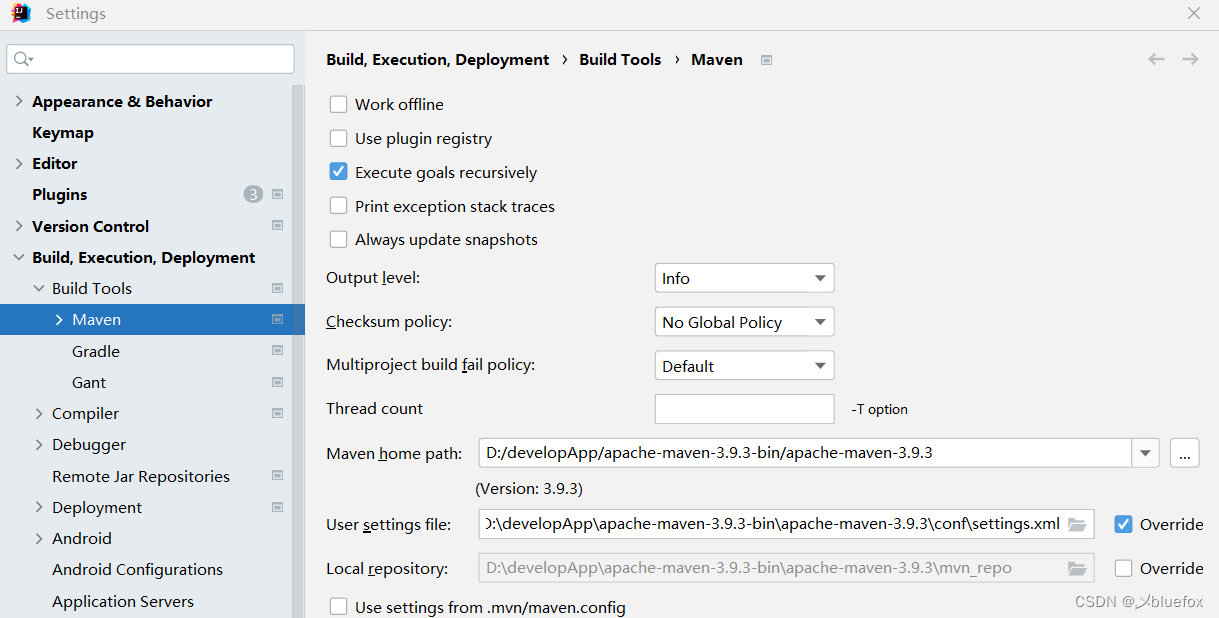Click the IntelliJ IDEA logo icon in title bar

(x=20, y=14)
